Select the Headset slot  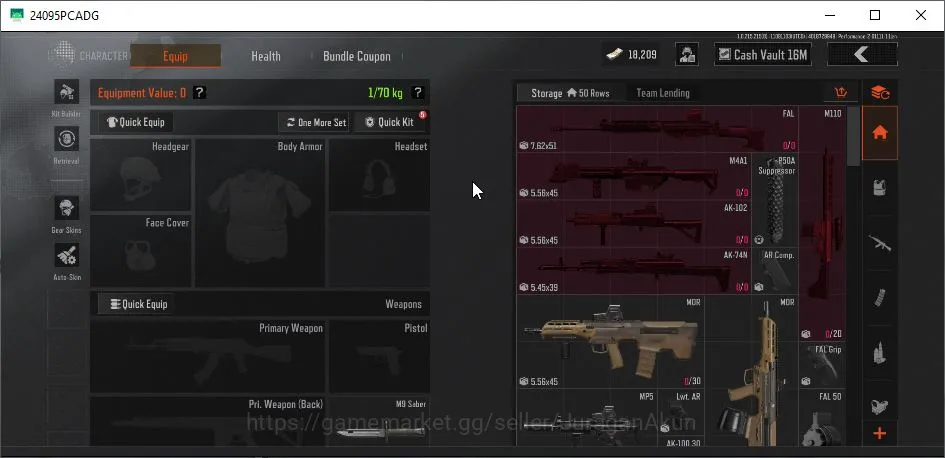point(379,175)
